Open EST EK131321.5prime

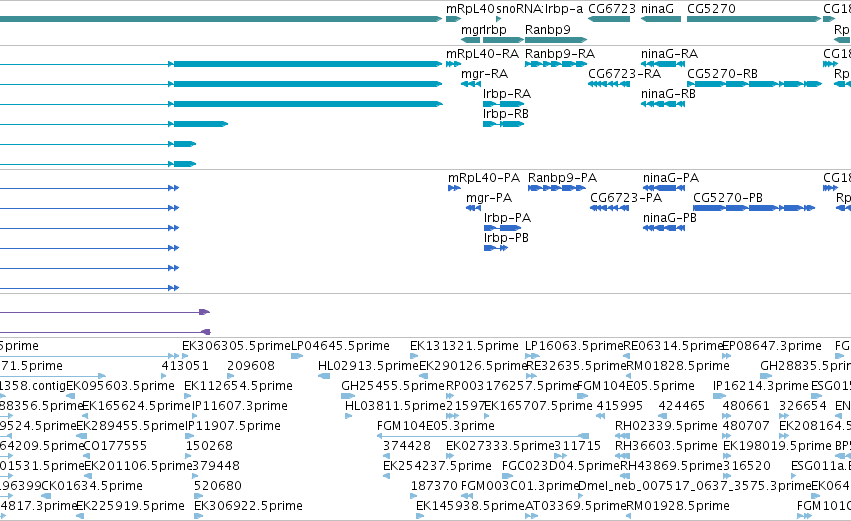coord(465,346)
